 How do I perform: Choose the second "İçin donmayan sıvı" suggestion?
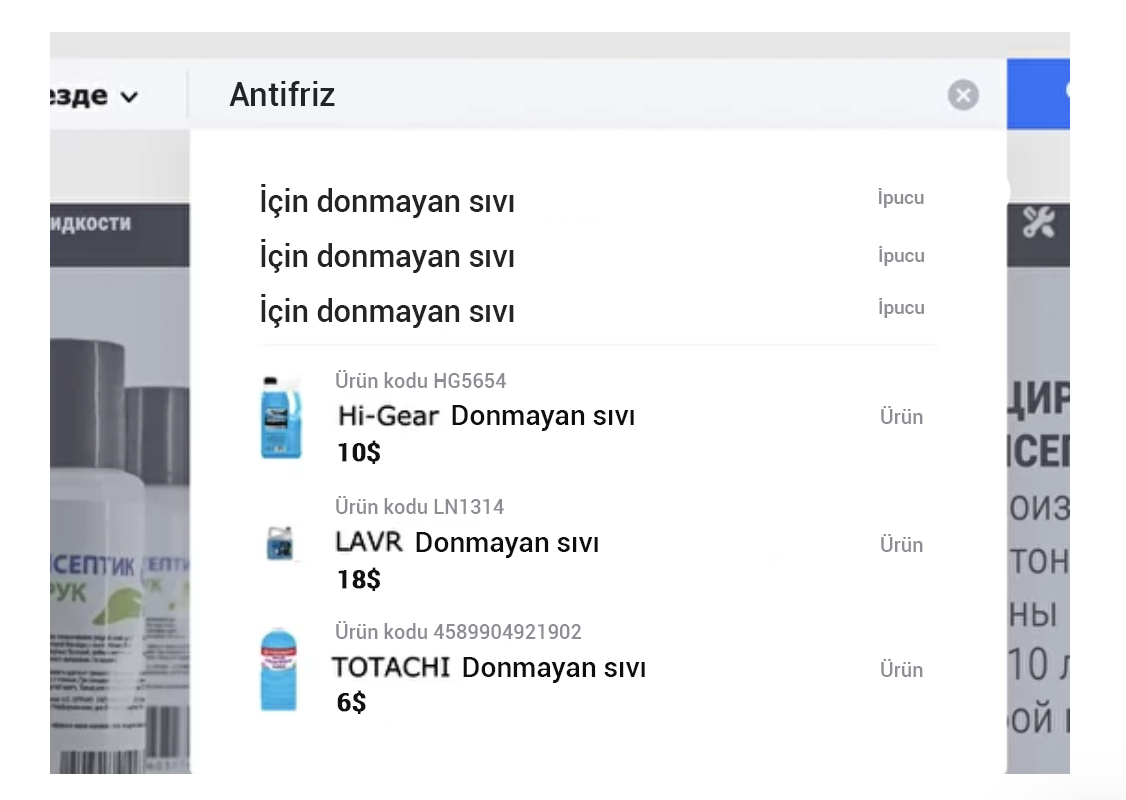pyautogui.click(x=387, y=257)
